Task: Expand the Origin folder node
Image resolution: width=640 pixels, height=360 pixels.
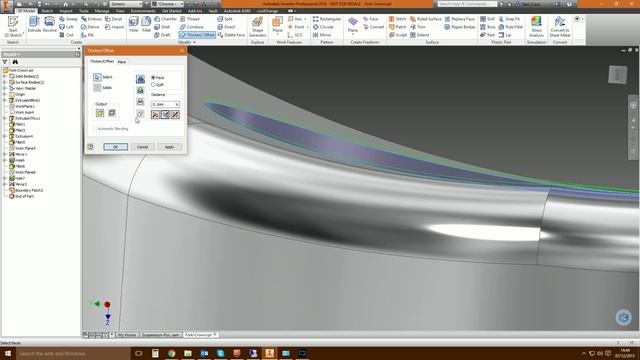Action: pyautogui.click(x=5, y=94)
